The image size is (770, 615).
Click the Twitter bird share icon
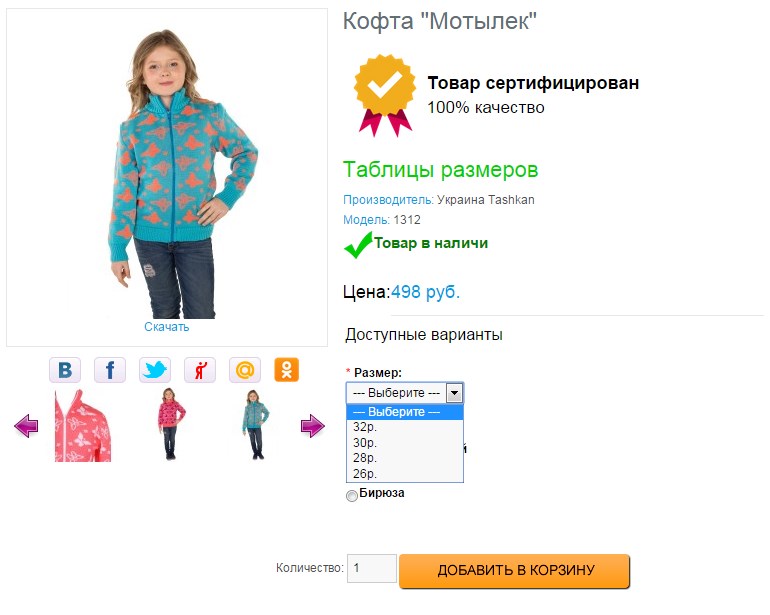click(x=155, y=370)
